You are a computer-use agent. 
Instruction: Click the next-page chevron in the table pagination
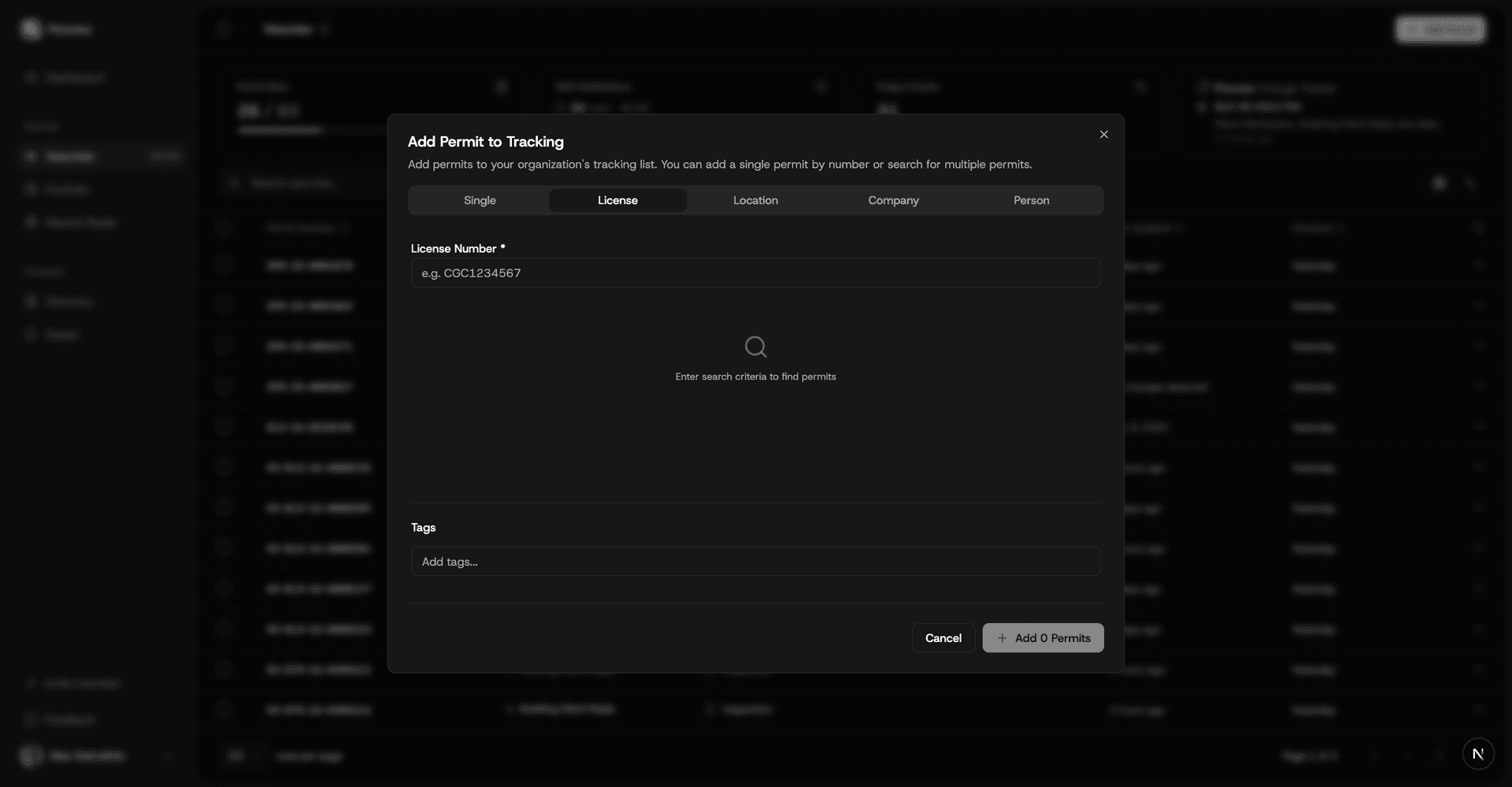[1440, 755]
